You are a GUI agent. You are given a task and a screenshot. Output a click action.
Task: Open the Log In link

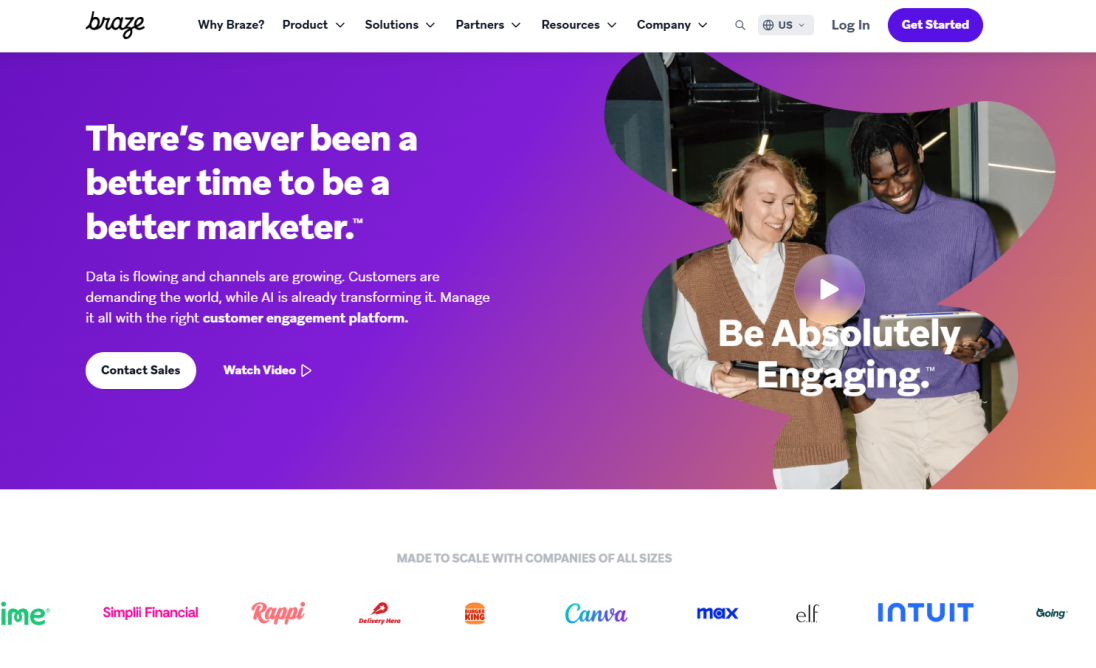point(850,25)
